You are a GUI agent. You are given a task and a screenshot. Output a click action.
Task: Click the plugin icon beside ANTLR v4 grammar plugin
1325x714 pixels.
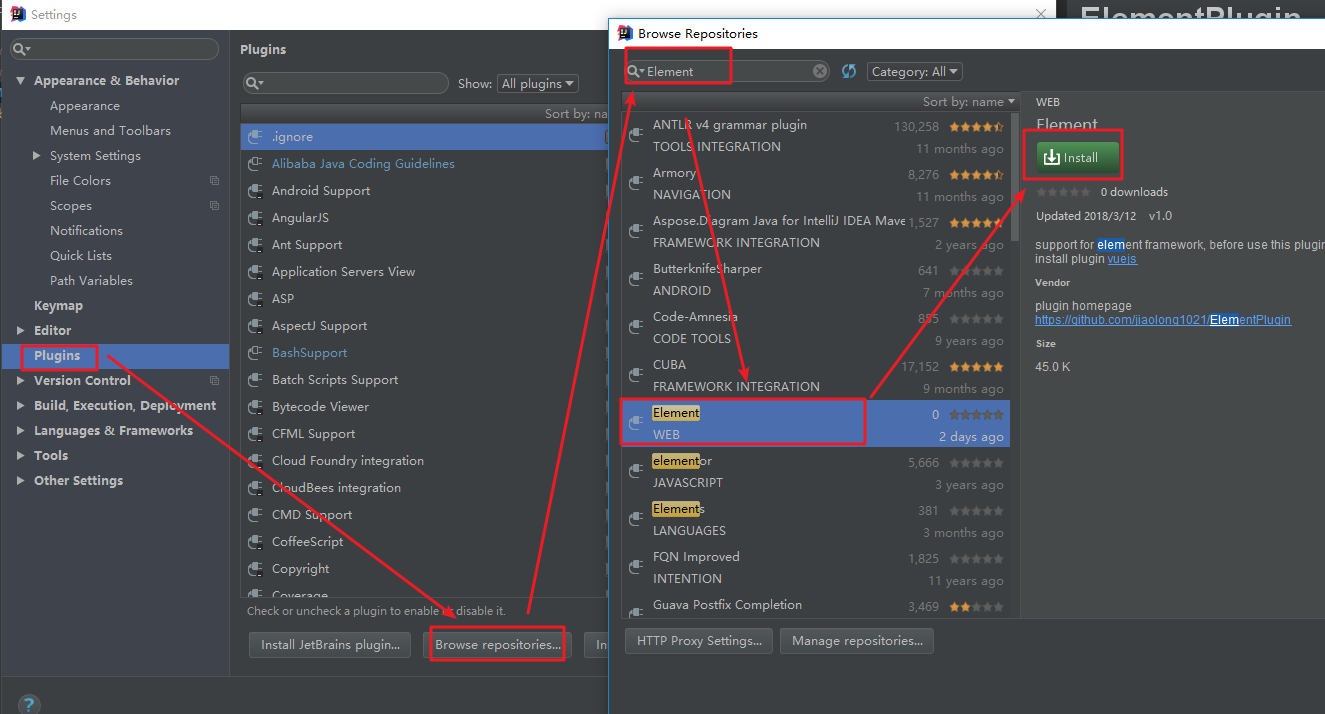[x=635, y=135]
